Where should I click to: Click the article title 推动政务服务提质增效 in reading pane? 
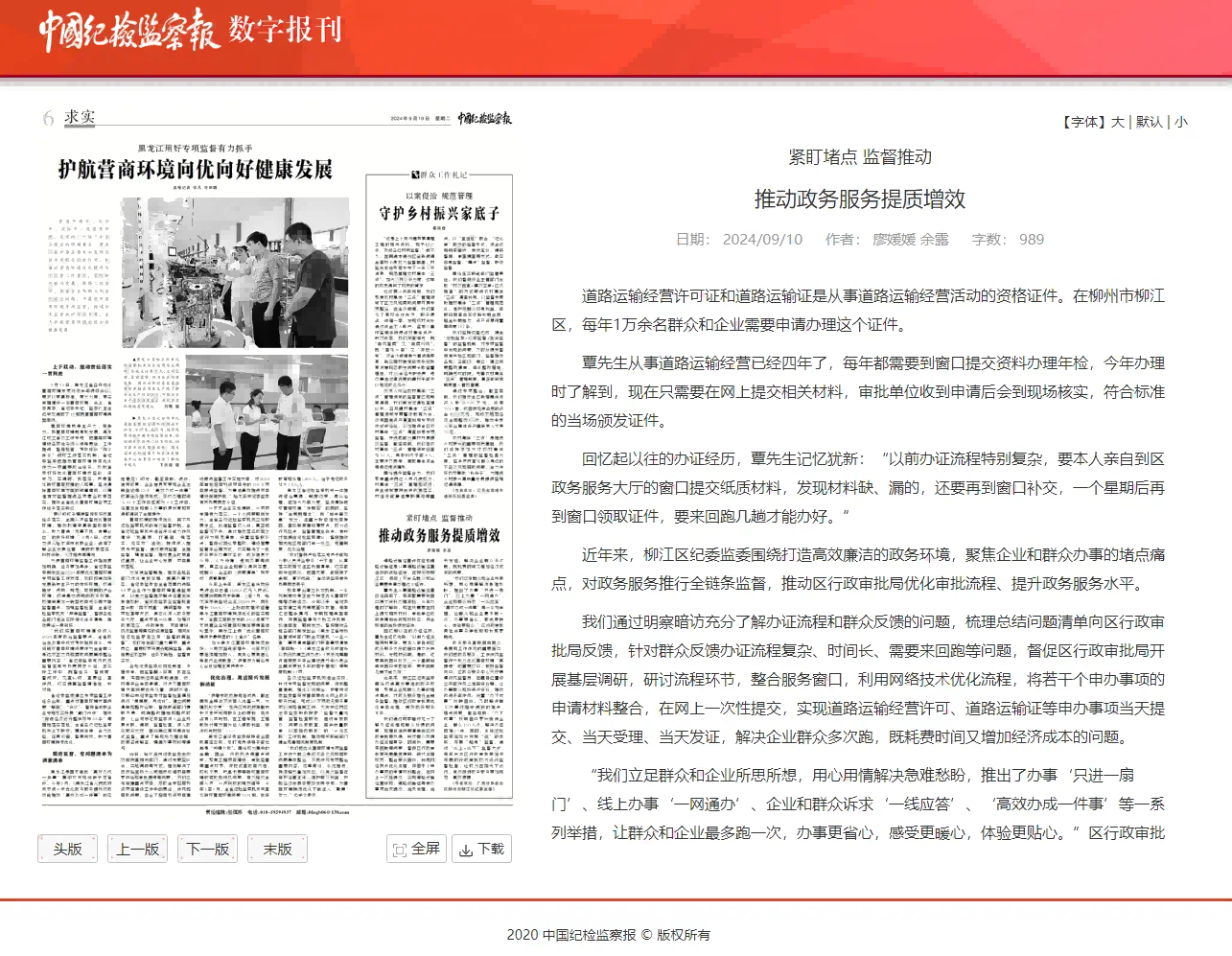859,198
